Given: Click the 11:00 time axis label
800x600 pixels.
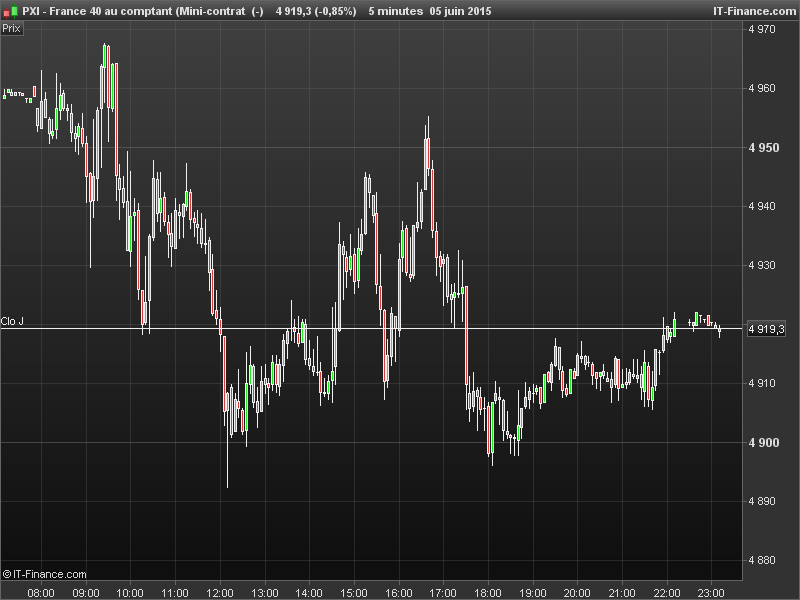Looking at the screenshot, I should 175,593.
